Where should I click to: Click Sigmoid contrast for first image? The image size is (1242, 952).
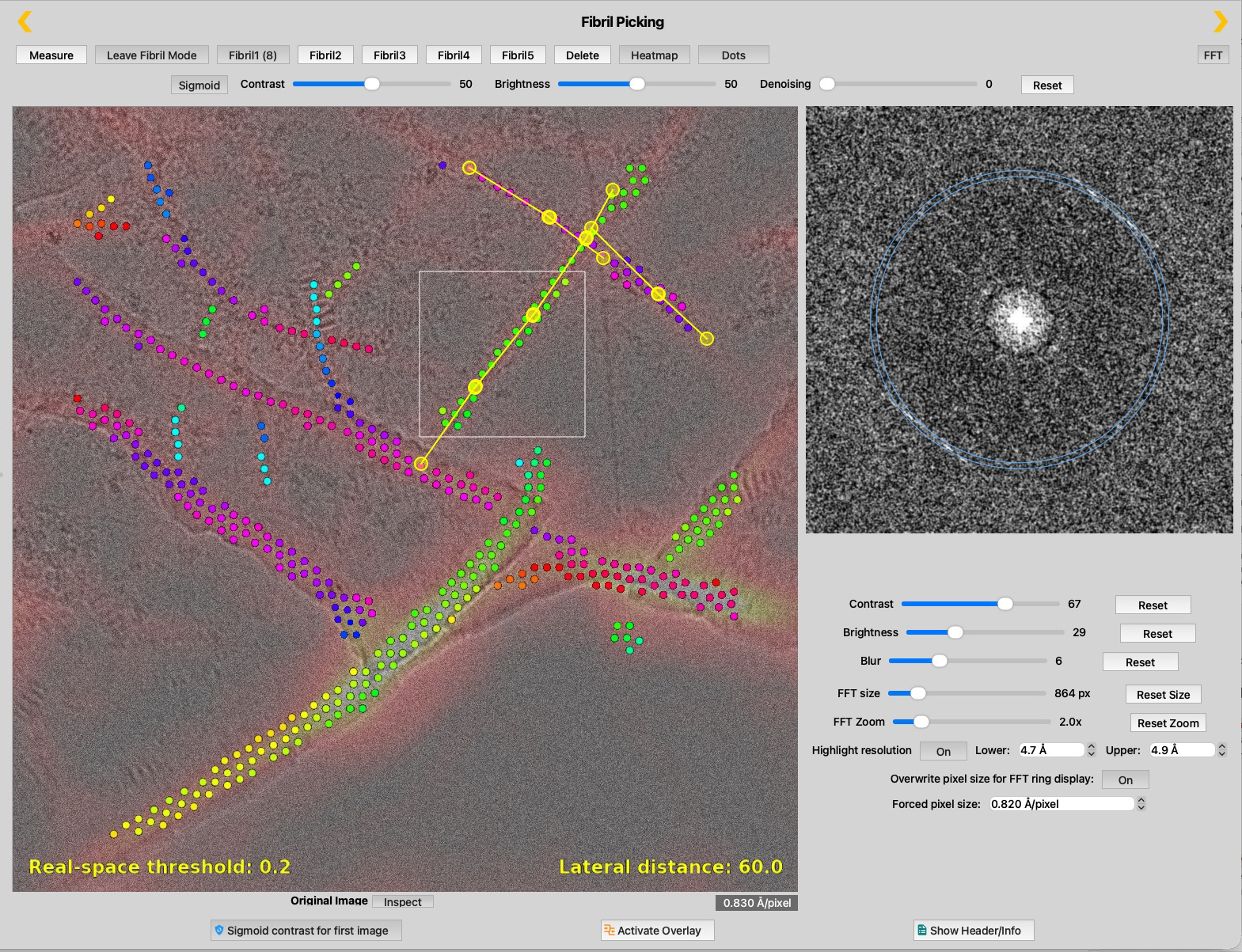[306, 931]
